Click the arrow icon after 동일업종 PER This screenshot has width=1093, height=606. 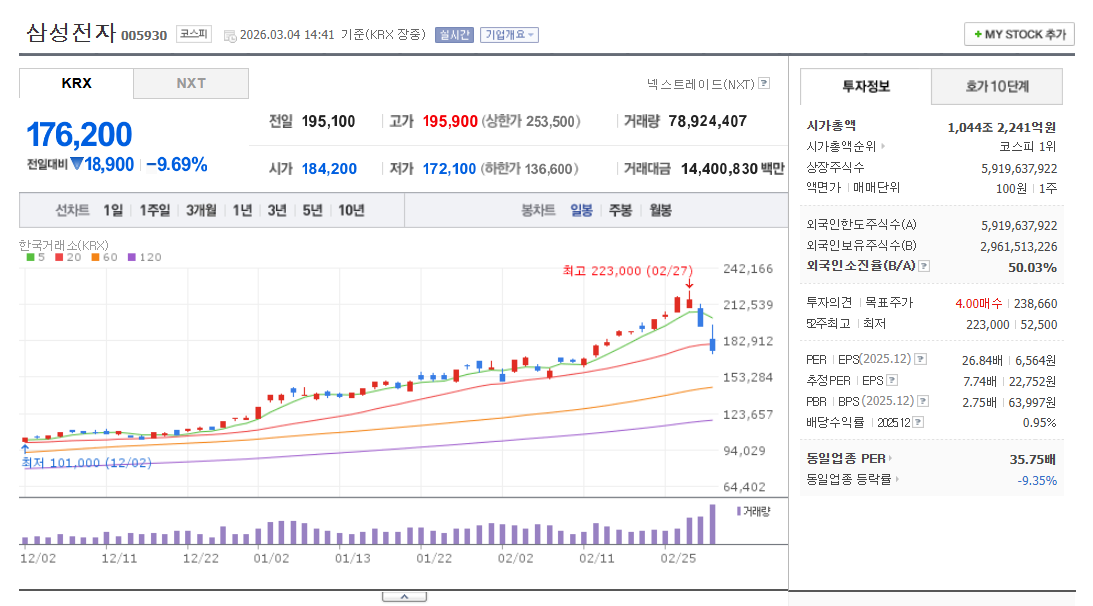tap(891, 458)
